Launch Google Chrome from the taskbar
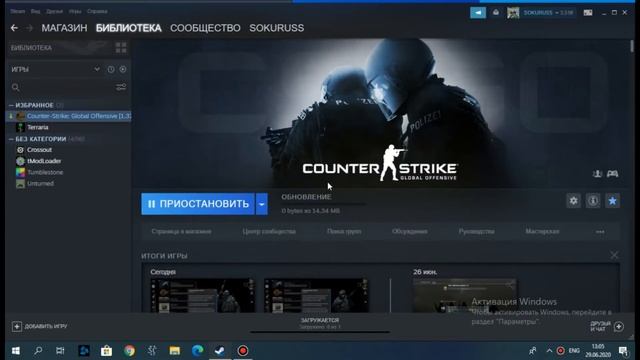The height and width of the screenshot is (360, 640). [129, 351]
